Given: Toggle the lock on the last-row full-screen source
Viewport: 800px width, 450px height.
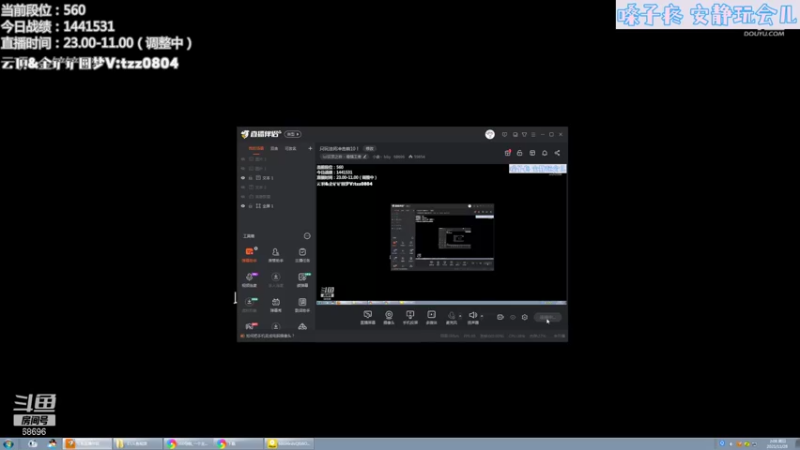Looking at the screenshot, I should tap(251, 206).
